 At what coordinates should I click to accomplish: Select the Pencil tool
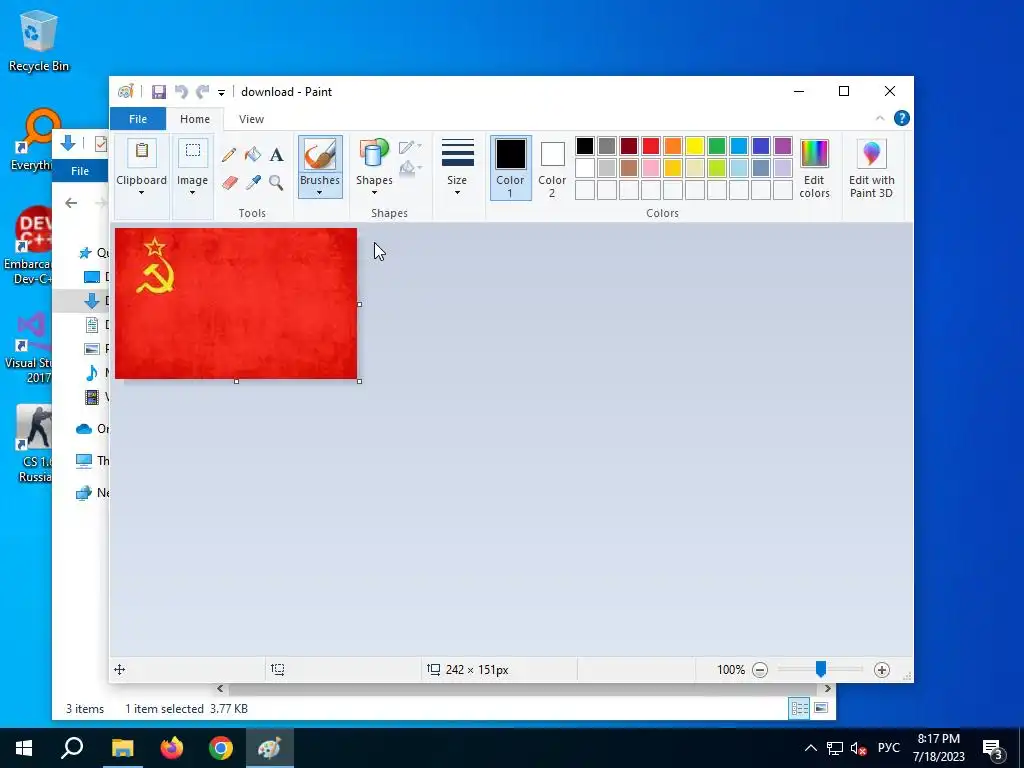point(229,155)
